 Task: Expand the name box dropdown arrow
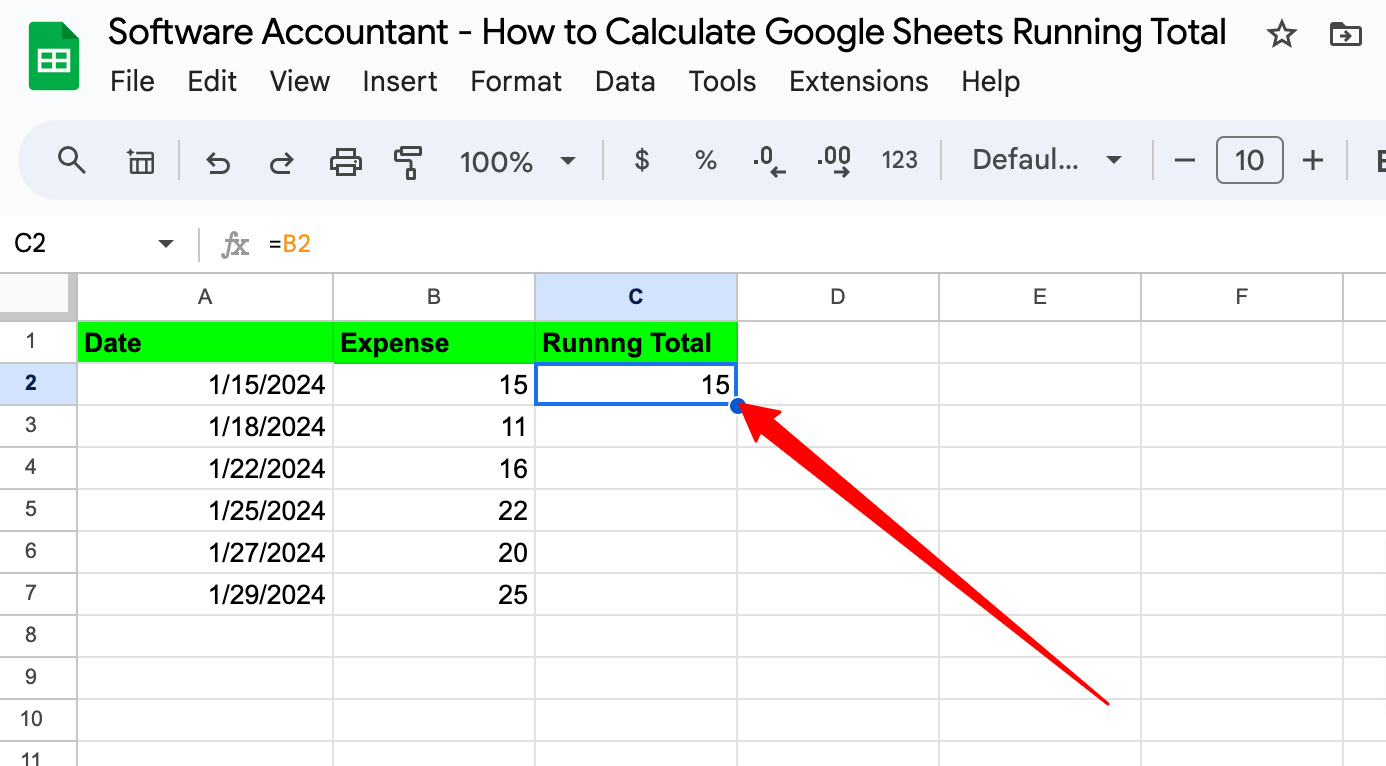pos(166,243)
